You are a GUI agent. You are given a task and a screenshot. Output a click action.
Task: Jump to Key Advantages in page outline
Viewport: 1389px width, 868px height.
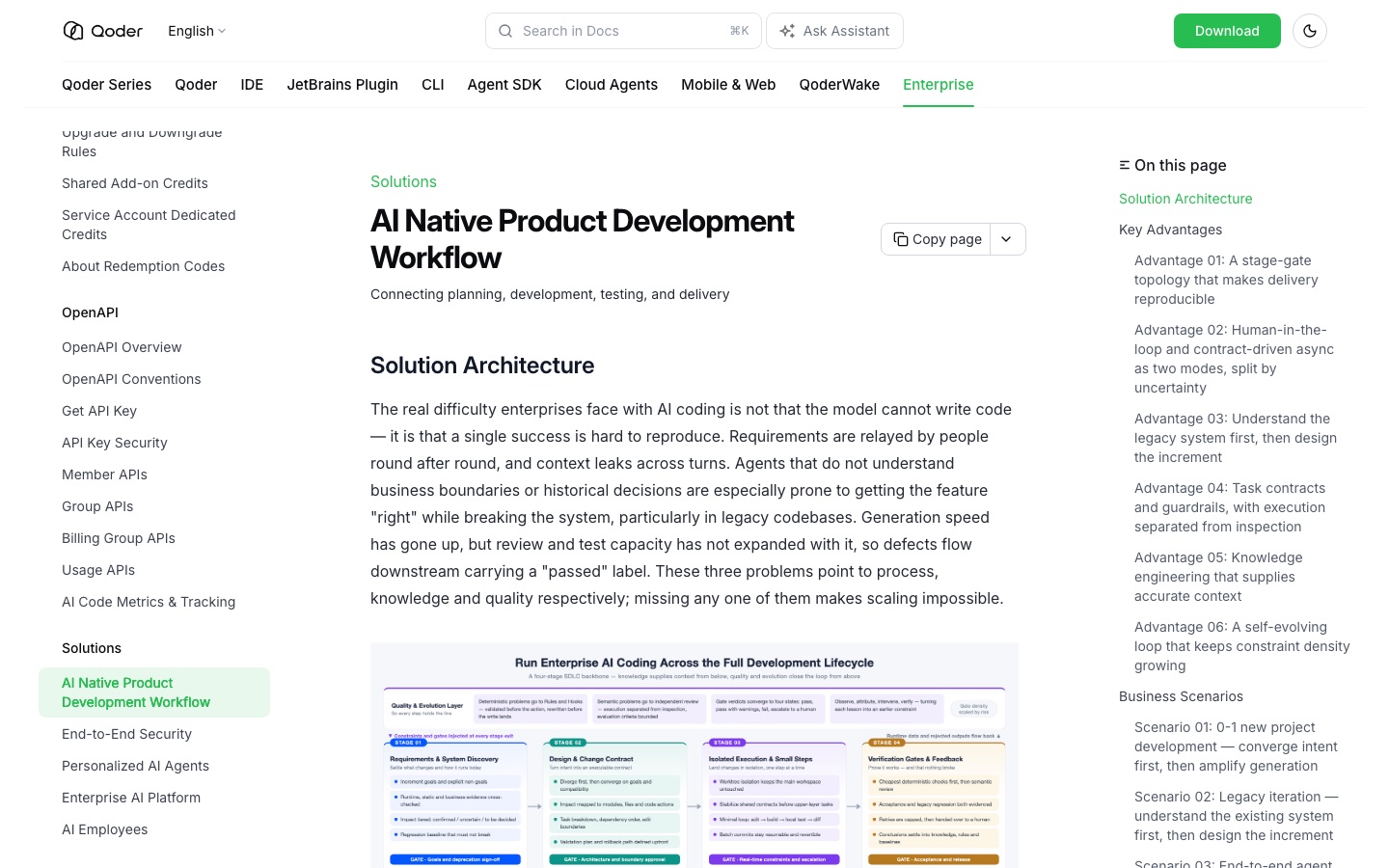(x=1170, y=230)
